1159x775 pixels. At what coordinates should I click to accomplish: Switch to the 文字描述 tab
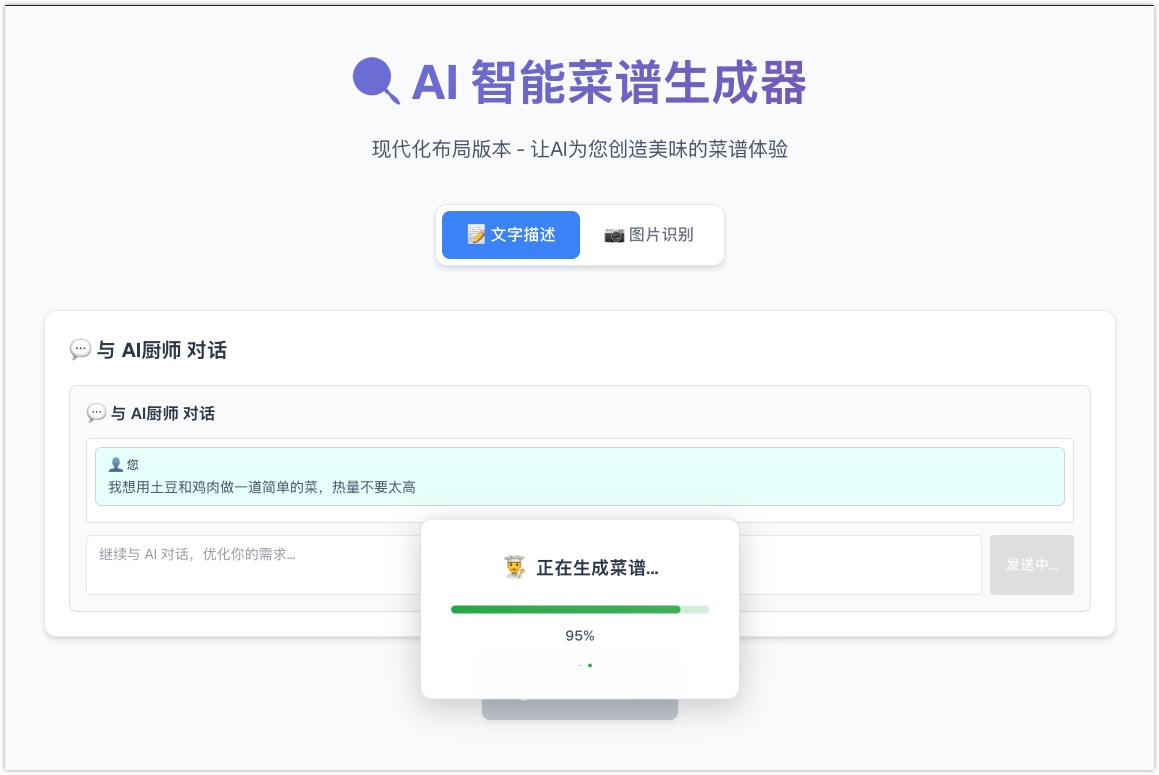click(511, 235)
